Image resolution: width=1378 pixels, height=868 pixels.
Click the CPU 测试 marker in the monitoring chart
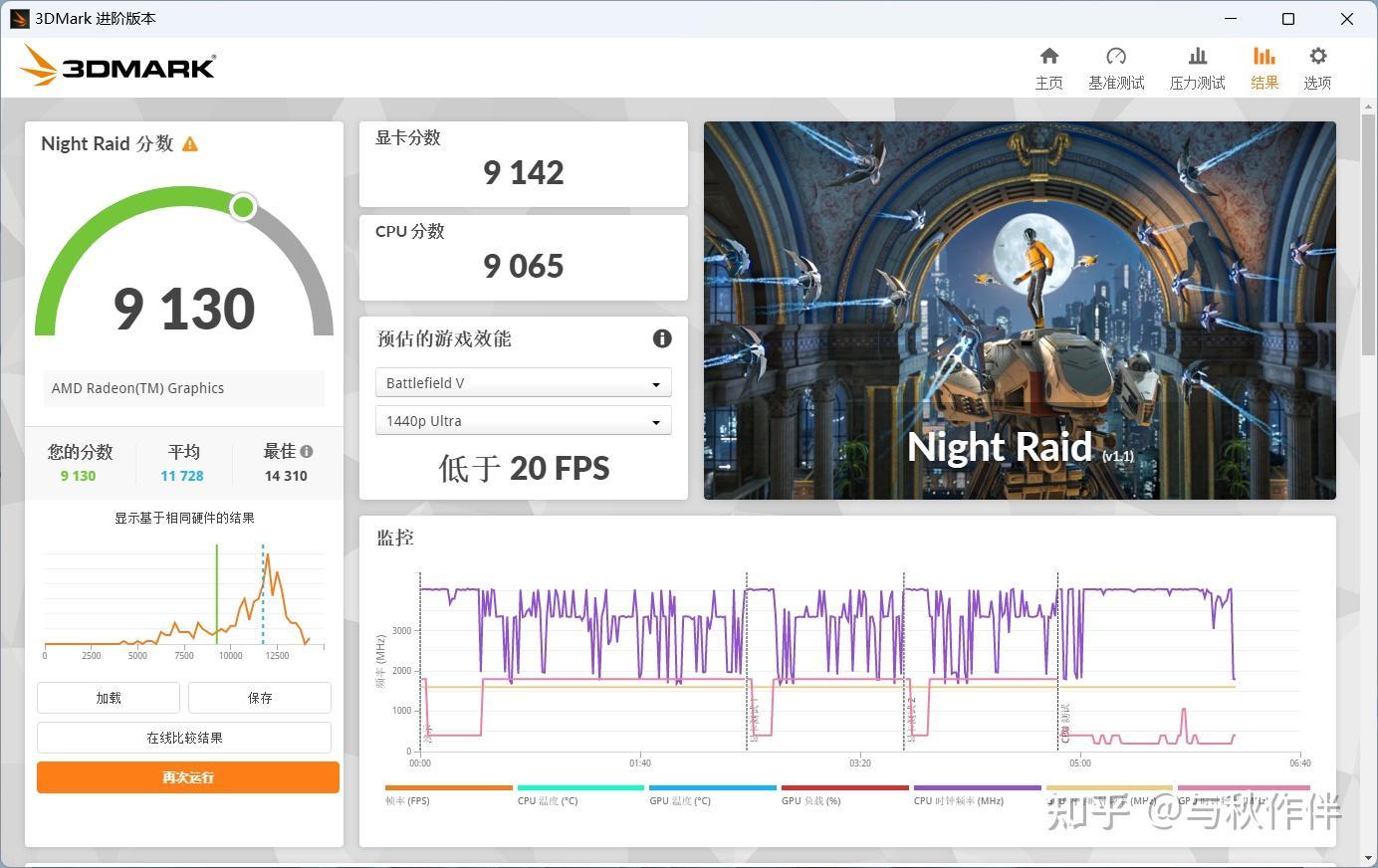tap(1065, 723)
